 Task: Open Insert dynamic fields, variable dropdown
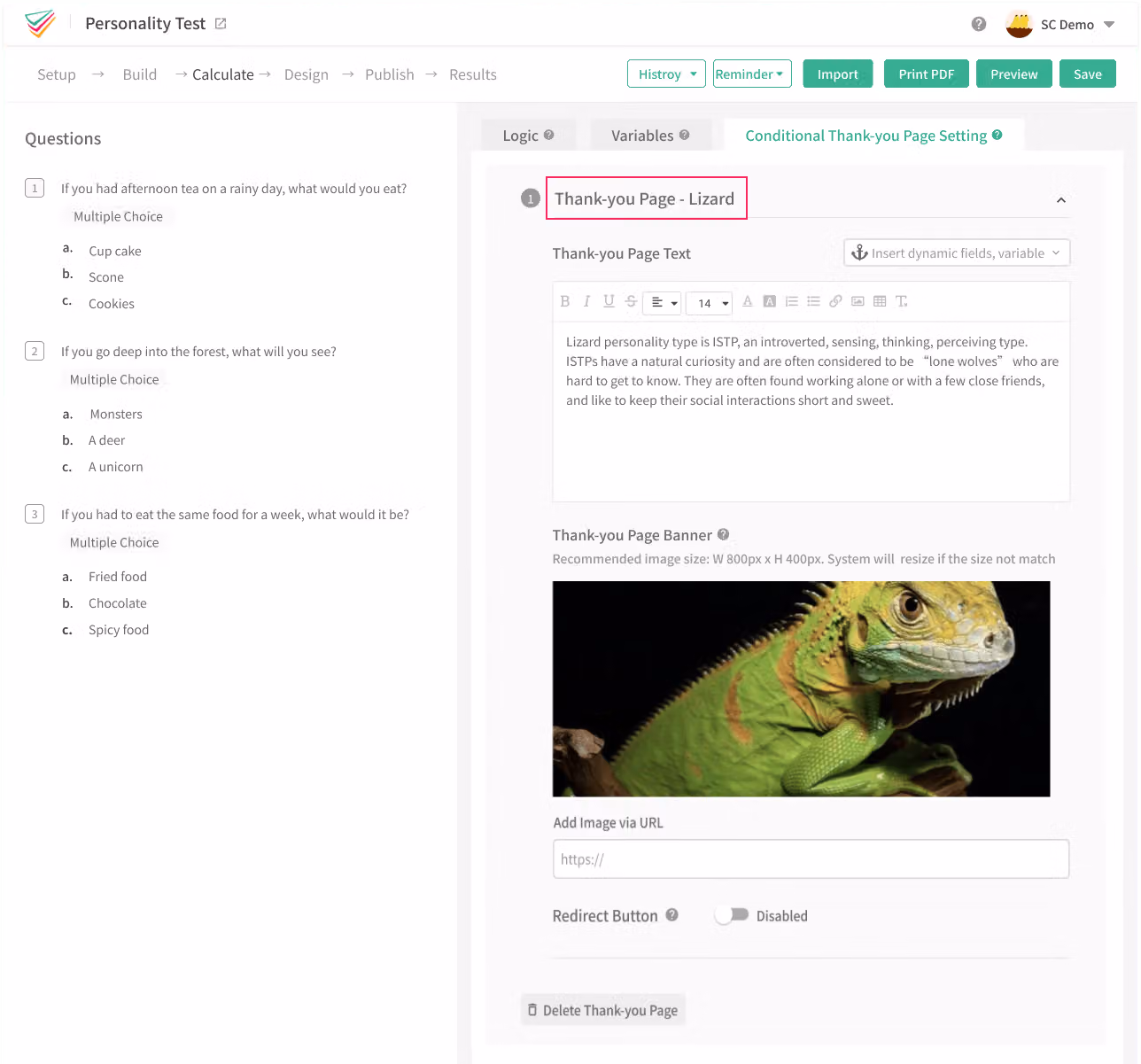957,252
